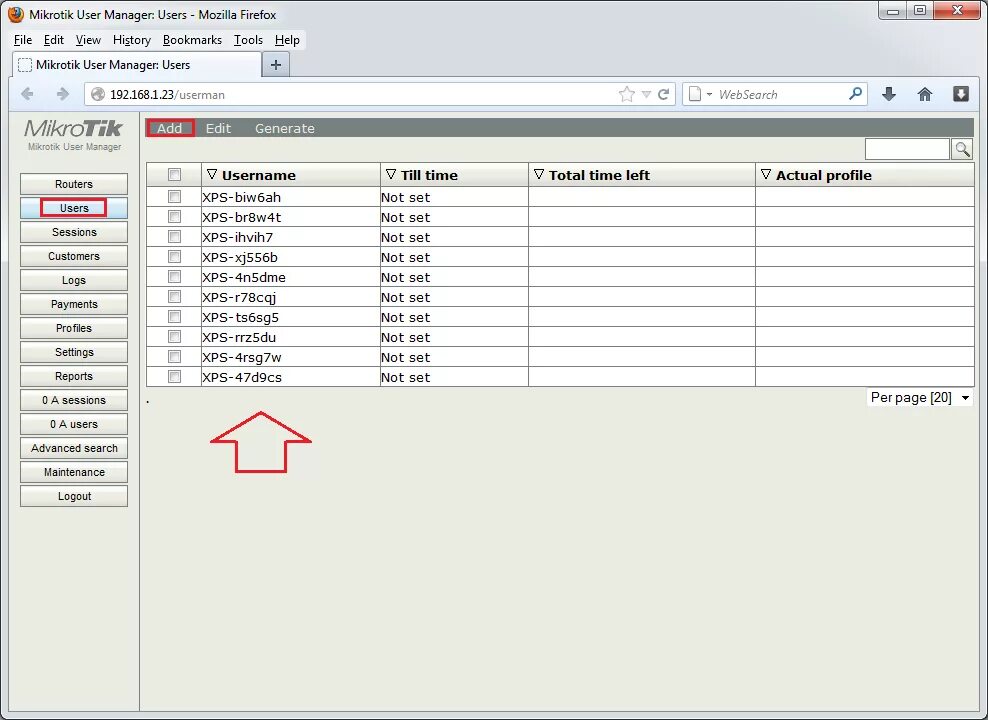988x720 pixels.
Task: Open Actual profile column filter triangle
Action: click(766, 174)
